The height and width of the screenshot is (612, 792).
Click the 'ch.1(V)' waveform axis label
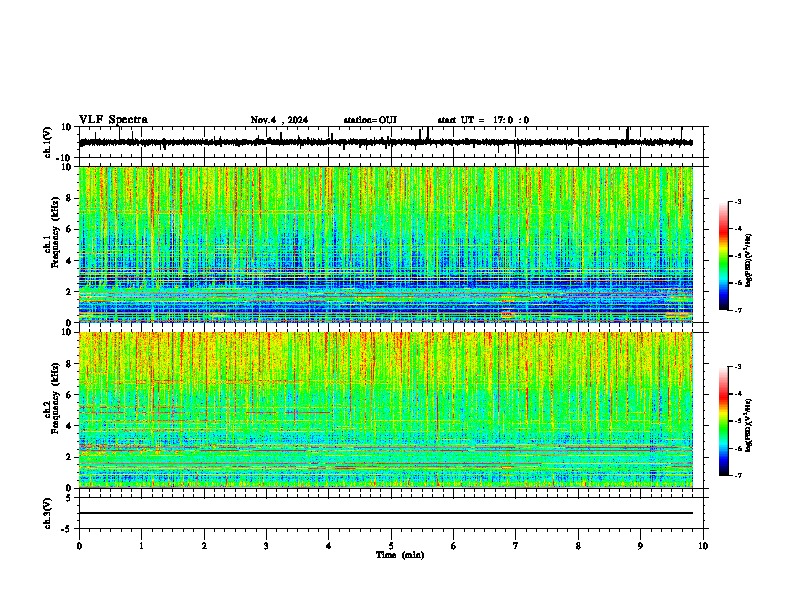47,142
